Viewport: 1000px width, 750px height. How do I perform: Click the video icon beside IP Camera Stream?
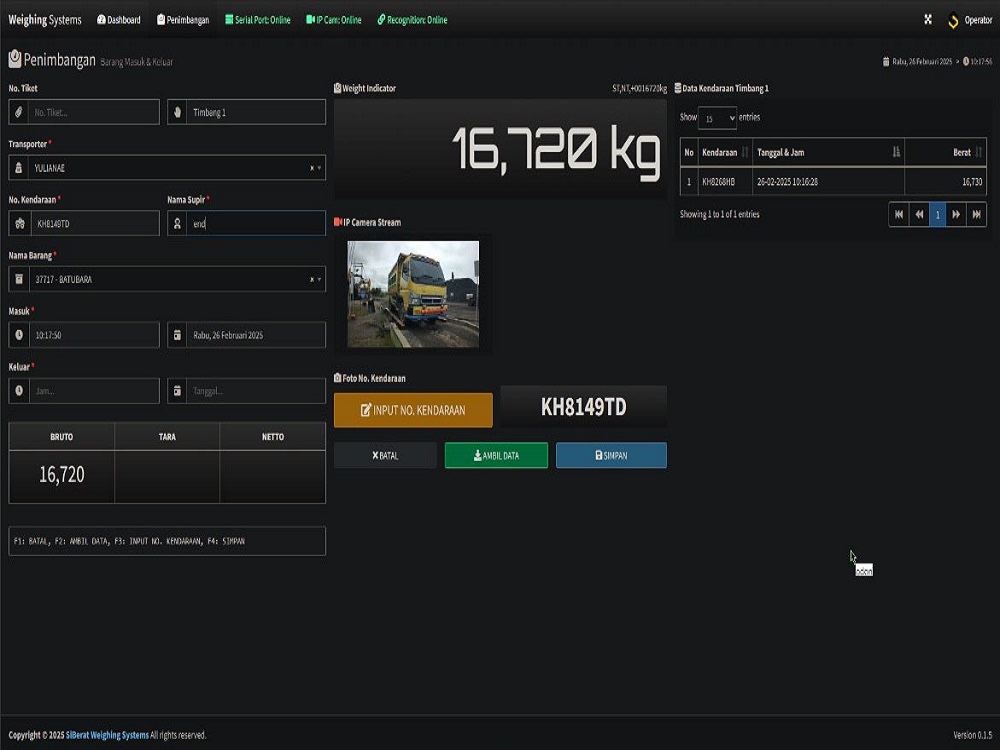pos(338,222)
